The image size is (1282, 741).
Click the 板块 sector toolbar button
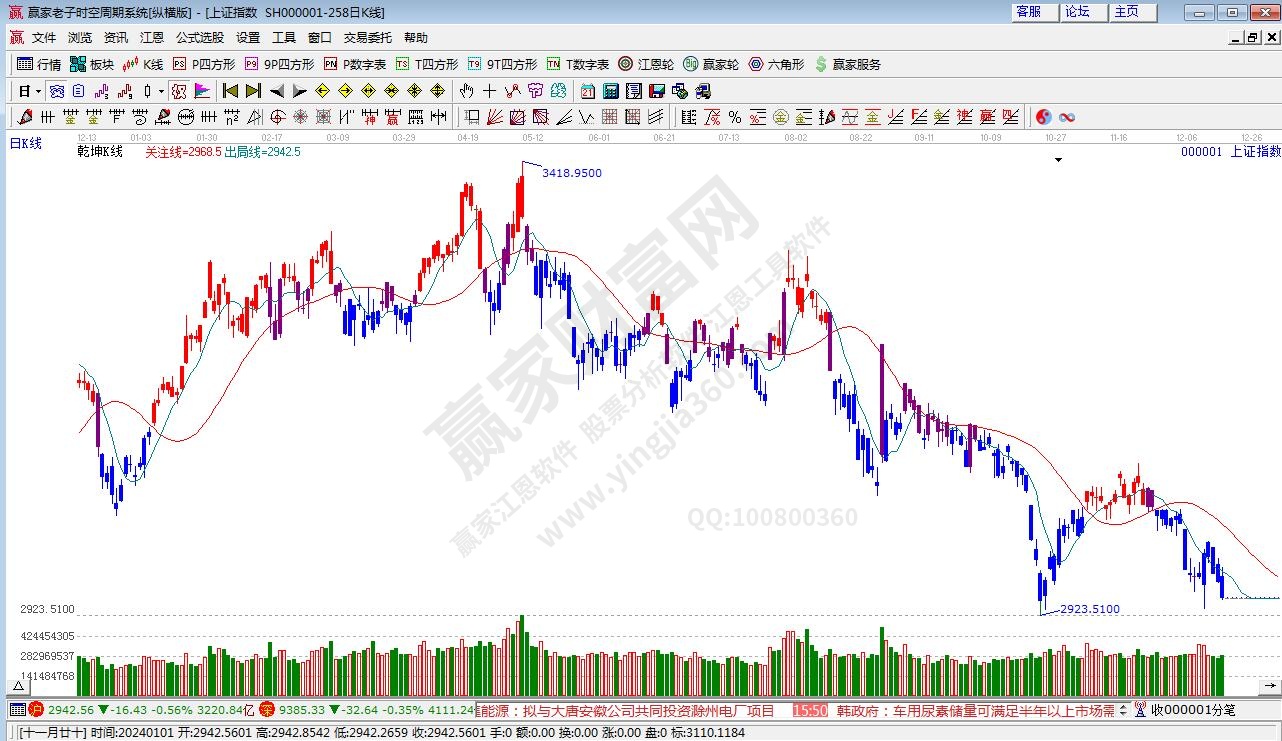pyautogui.click(x=92, y=64)
